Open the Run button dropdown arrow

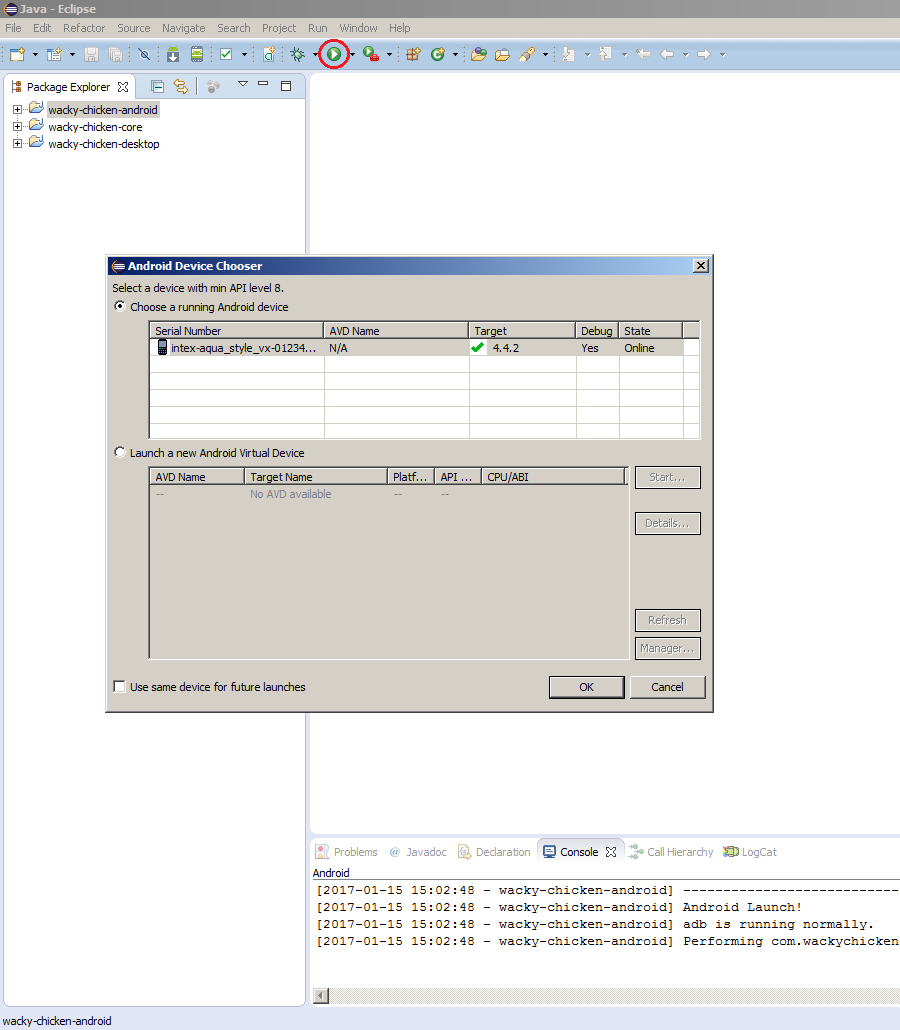352,55
